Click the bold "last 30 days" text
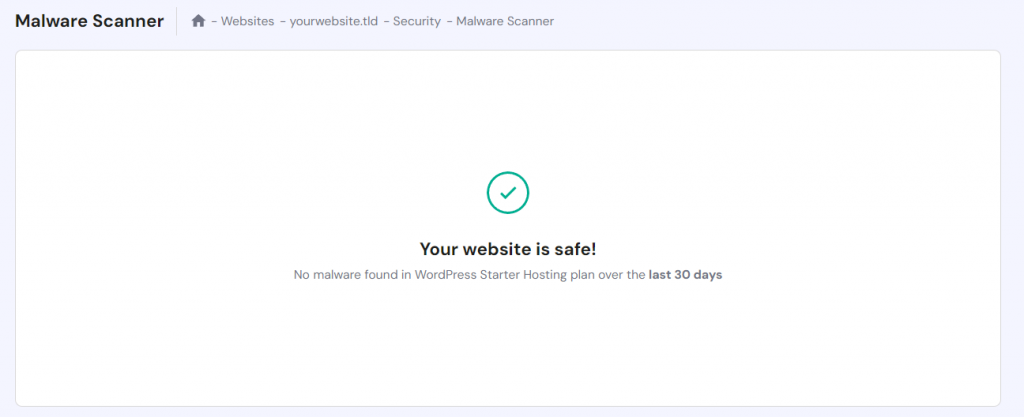Viewport: 1024px width, 417px height. tap(685, 275)
